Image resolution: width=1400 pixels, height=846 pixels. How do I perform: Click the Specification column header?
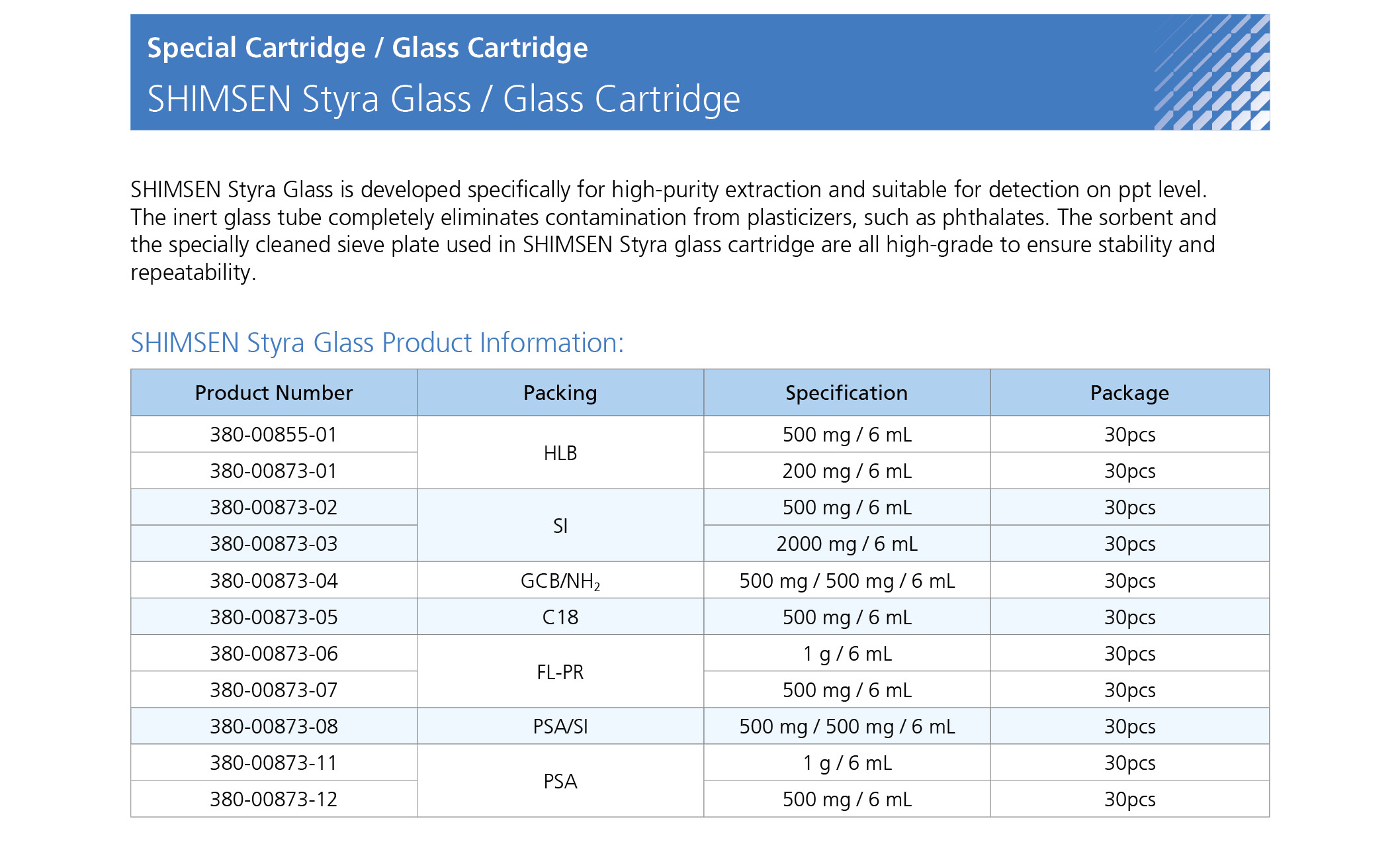click(x=847, y=393)
